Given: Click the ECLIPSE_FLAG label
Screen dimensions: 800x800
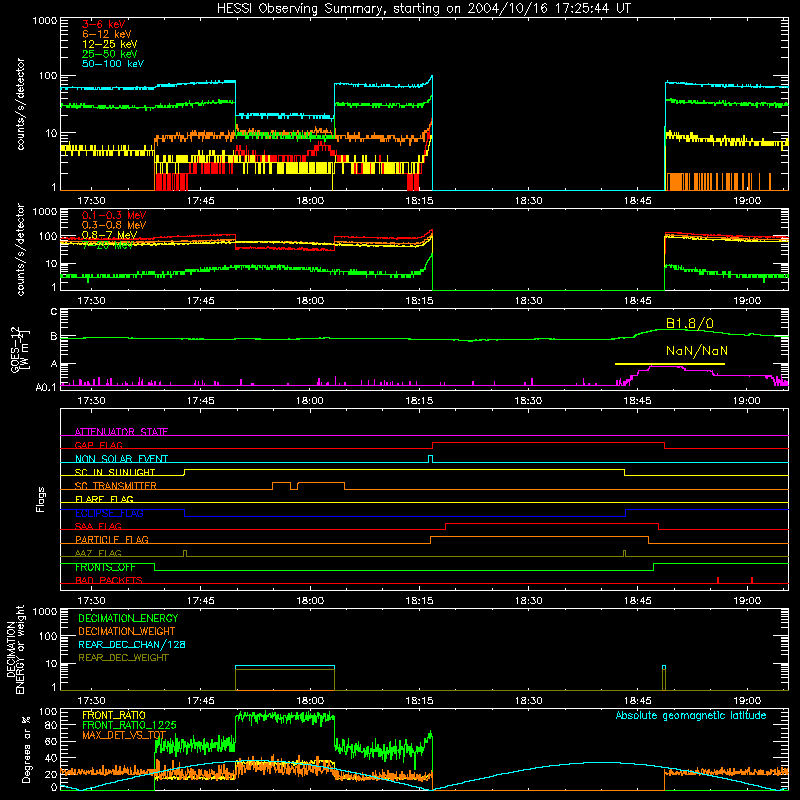Looking at the screenshot, I should tap(109, 513).
